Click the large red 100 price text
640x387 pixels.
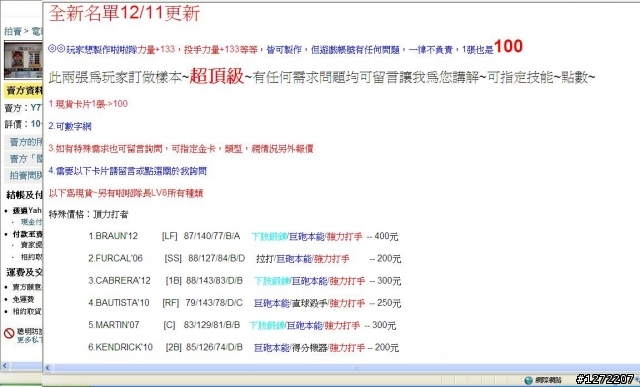(x=508, y=46)
